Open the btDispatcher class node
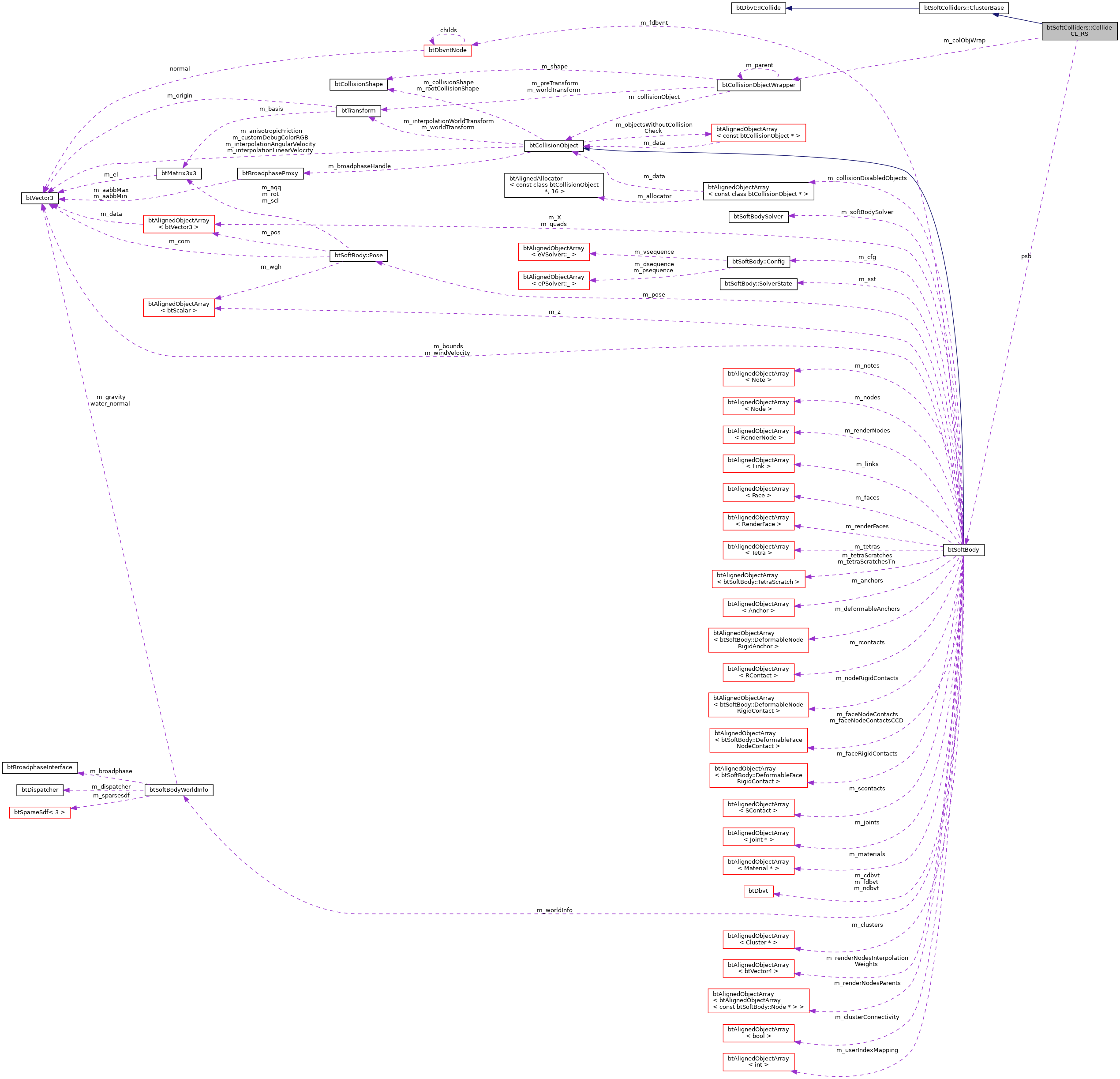The image size is (1120, 1079). (x=40, y=790)
